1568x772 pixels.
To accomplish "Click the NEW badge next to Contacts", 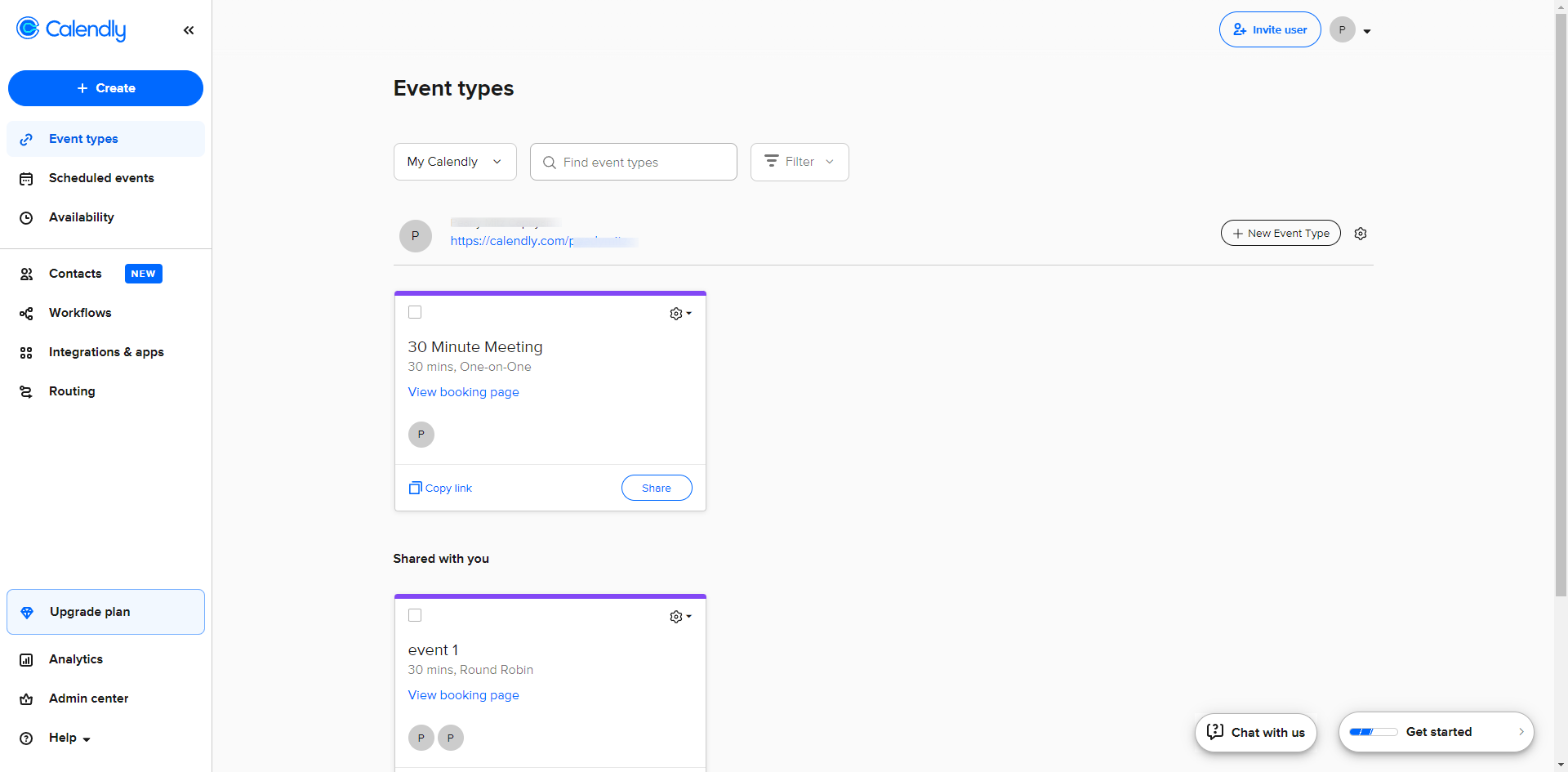I will point(144,274).
